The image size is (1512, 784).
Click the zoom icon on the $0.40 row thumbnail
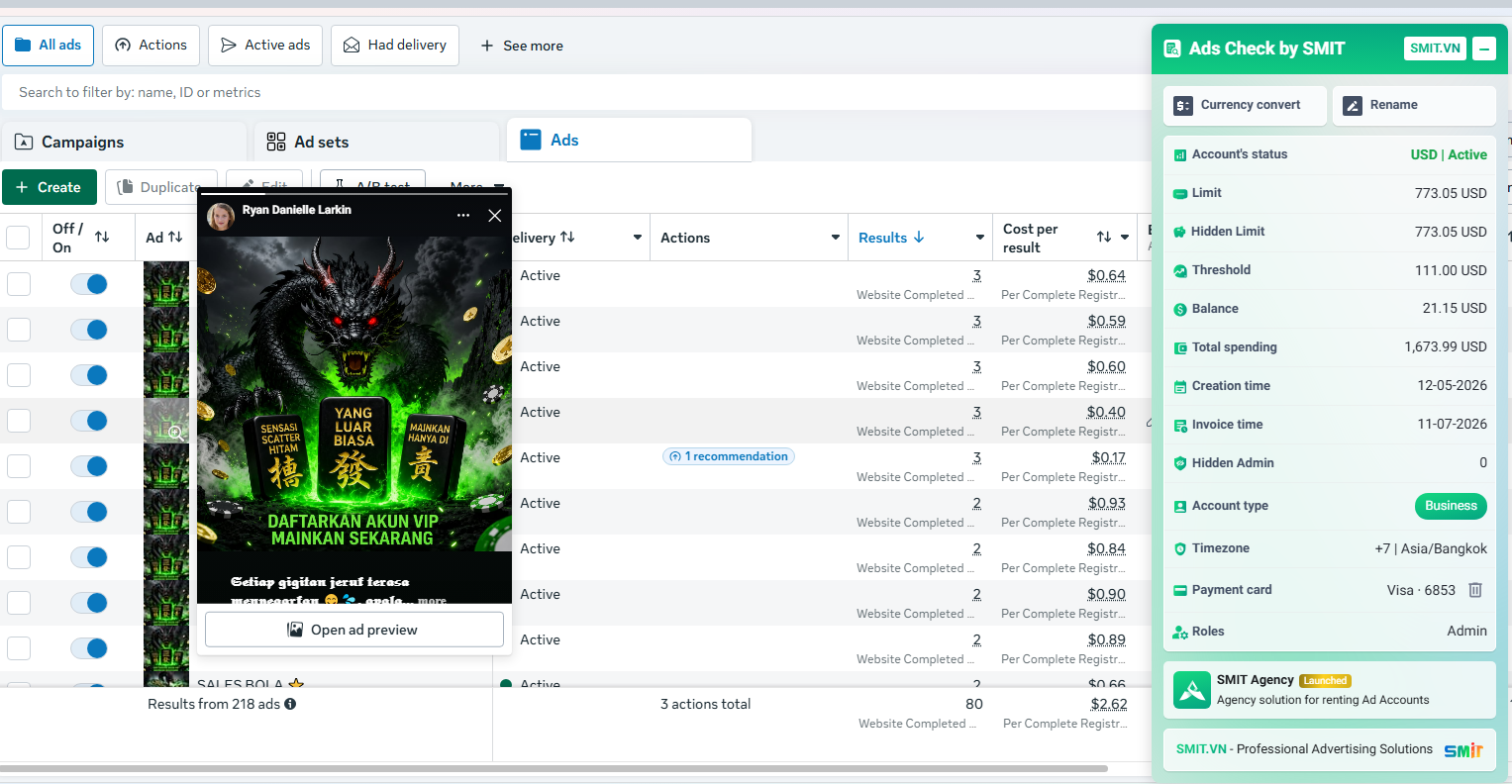click(x=174, y=433)
